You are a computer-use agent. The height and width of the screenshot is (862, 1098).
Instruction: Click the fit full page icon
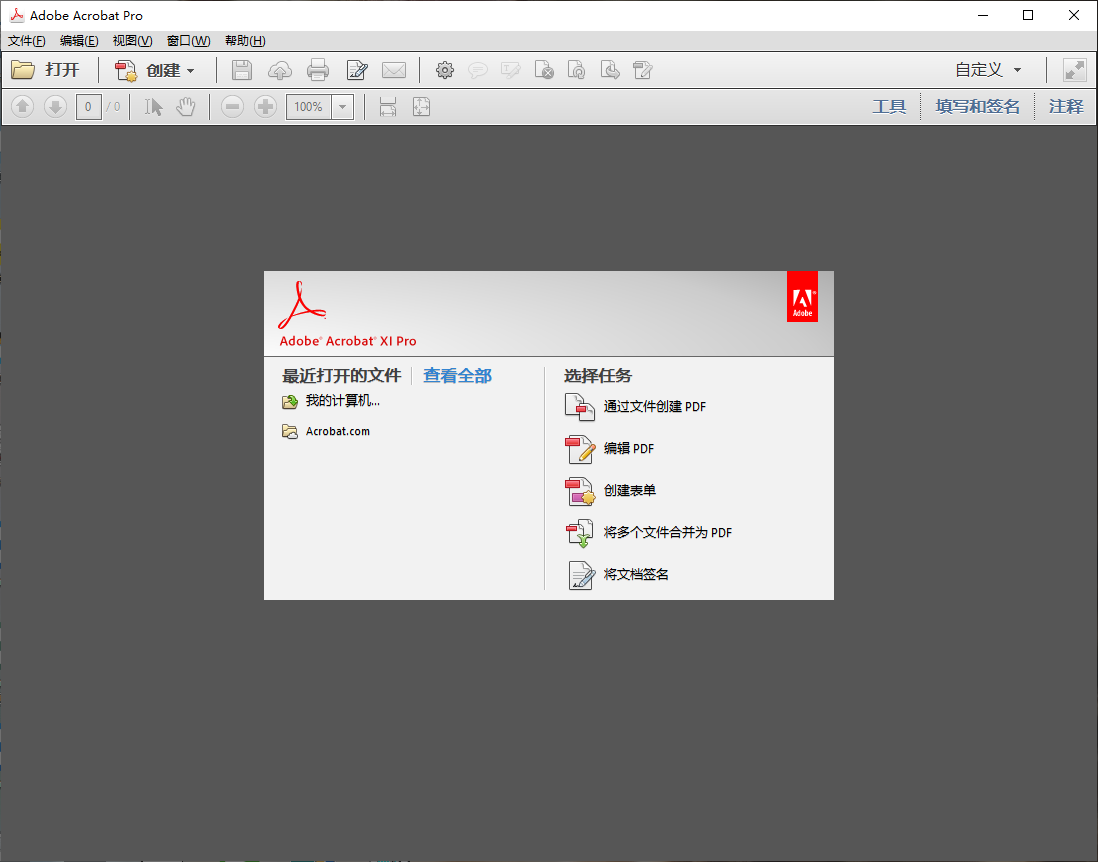click(x=422, y=106)
